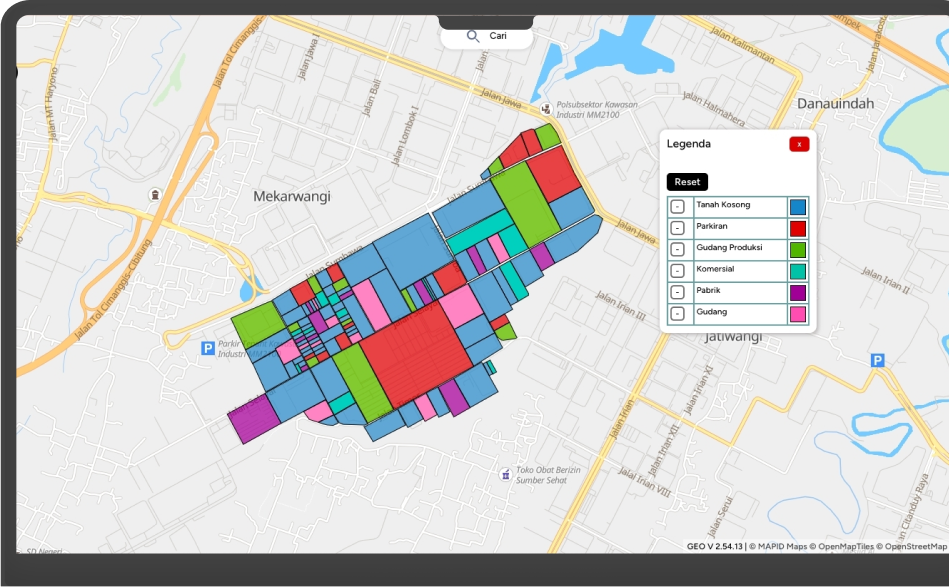Toggle the Pabrik layer checkbox
The width and height of the screenshot is (949, 587).
point(677,293)
